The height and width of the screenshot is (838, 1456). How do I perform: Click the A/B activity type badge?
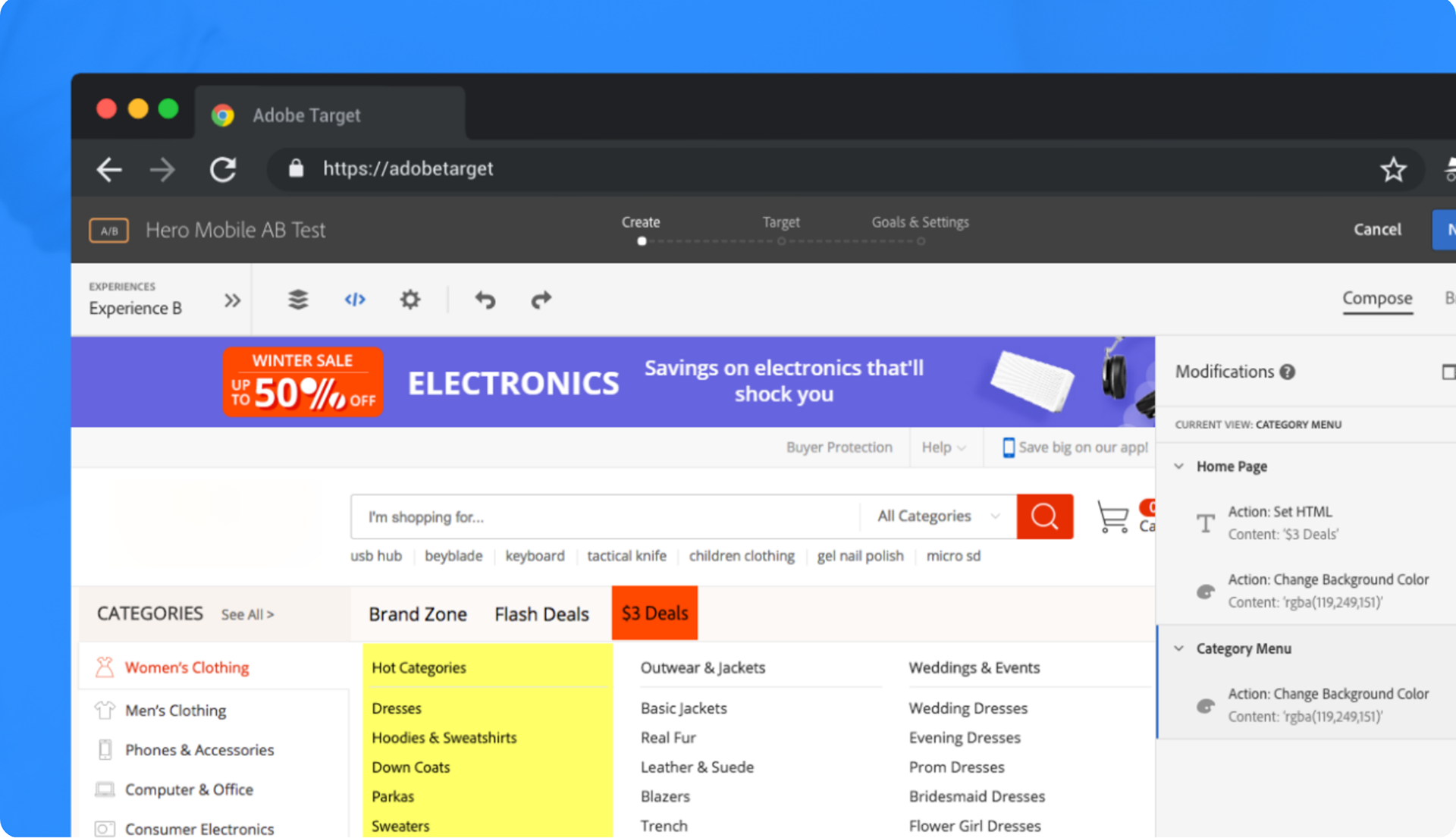tap(109, 230)
